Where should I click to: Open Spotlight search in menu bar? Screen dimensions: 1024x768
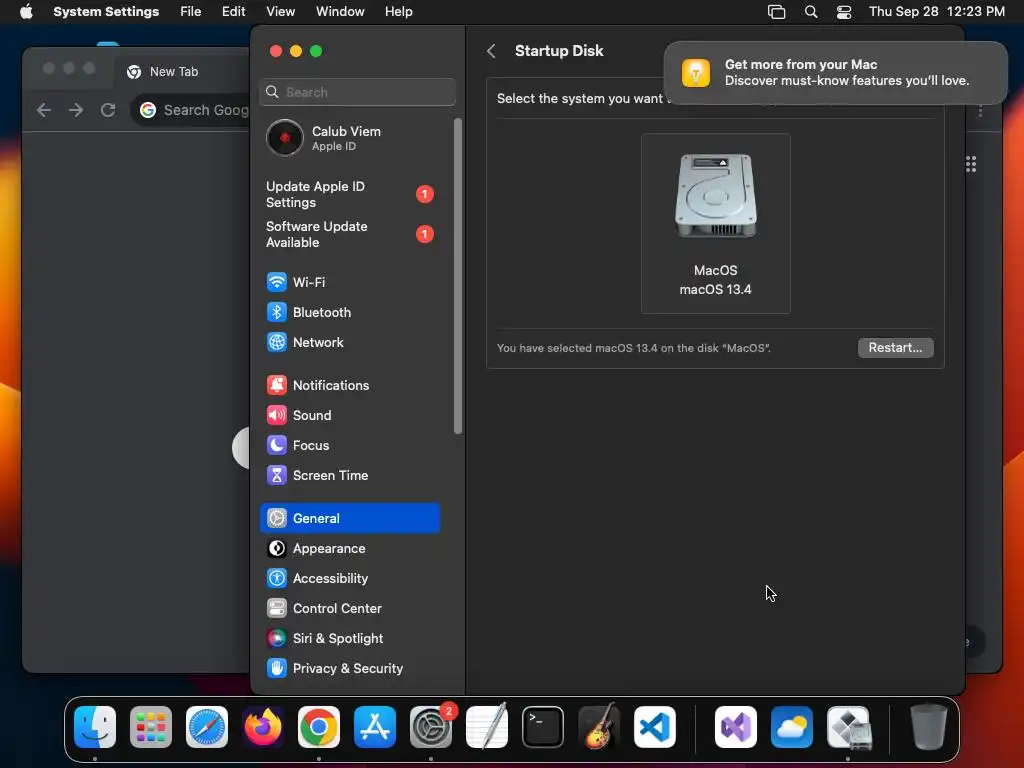point(810,12)
